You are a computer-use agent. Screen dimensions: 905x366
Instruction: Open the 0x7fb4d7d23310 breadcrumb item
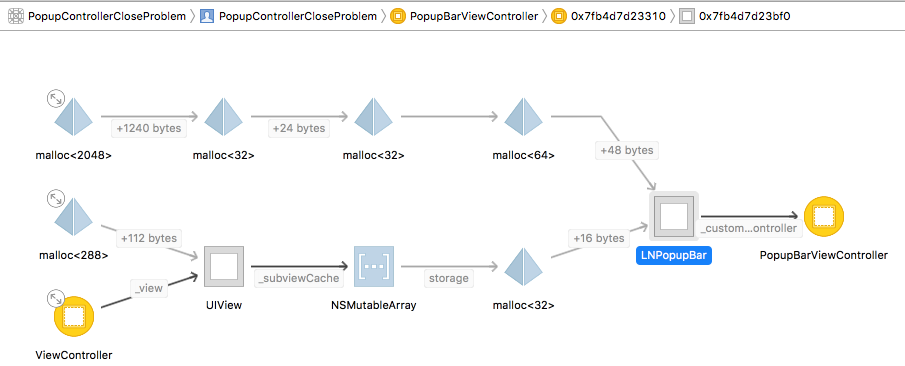[x=611, y=16]
